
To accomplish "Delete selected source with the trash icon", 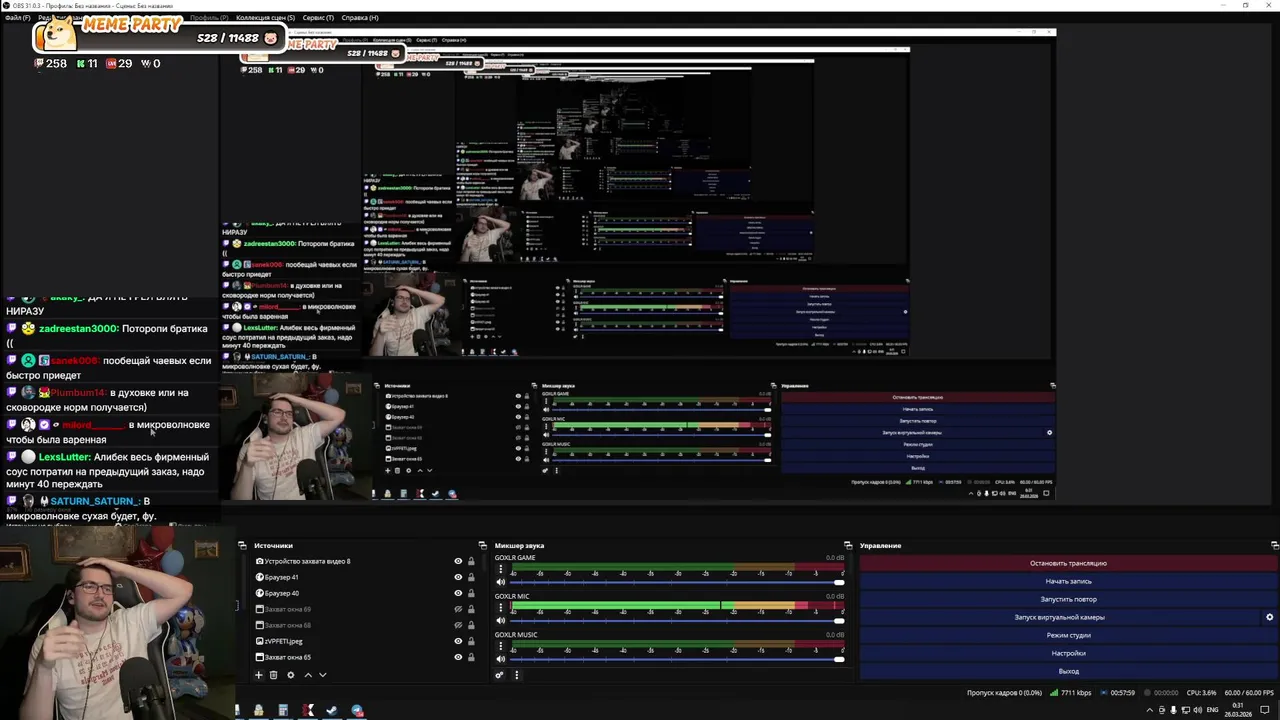I will pos(273,675).
